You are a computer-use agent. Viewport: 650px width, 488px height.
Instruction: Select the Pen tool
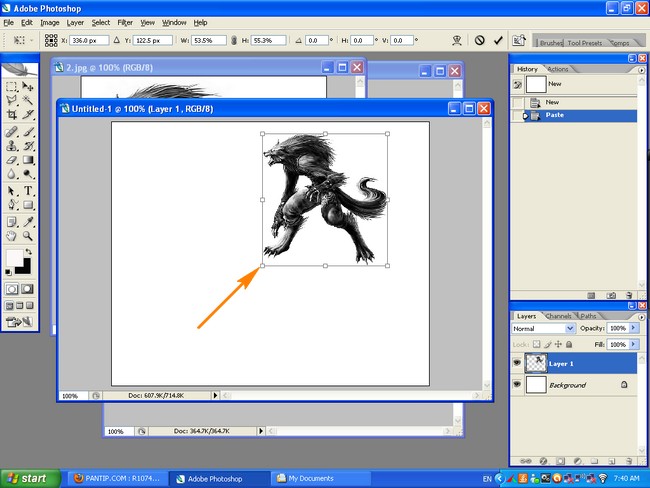click(x=11, y=205)
